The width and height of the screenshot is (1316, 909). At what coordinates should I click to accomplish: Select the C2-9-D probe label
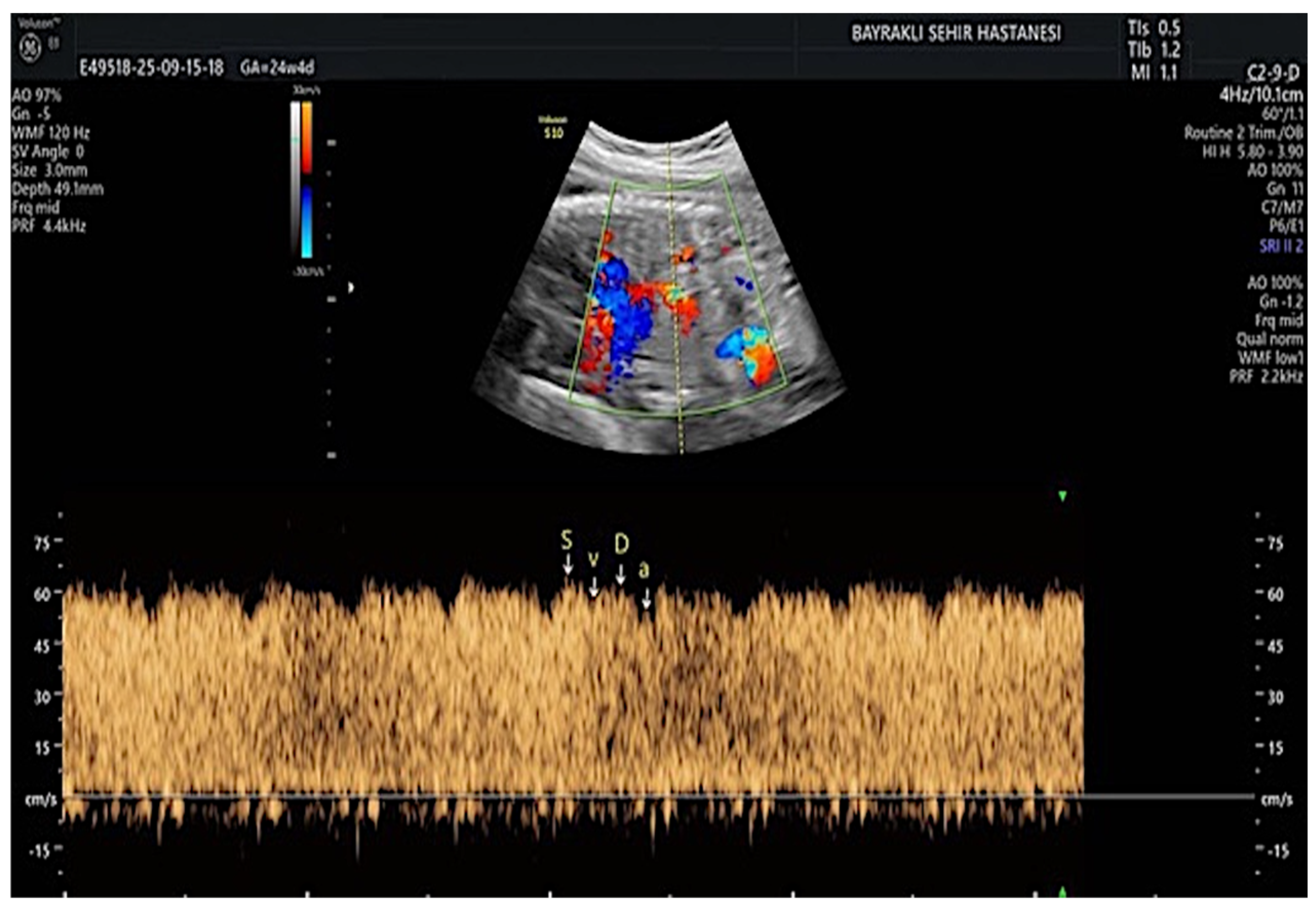(x=1273, y=73)
